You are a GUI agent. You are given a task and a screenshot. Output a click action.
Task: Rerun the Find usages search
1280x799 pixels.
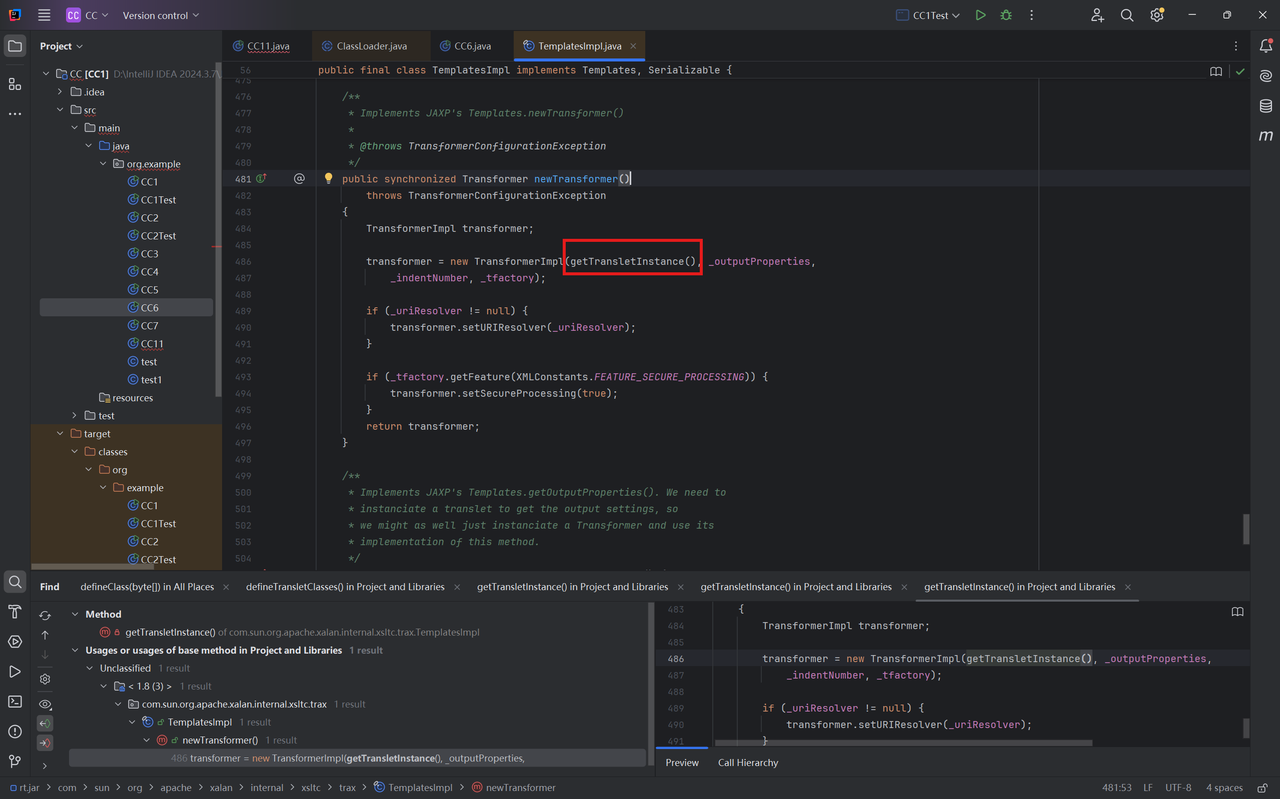coord(45,615)
